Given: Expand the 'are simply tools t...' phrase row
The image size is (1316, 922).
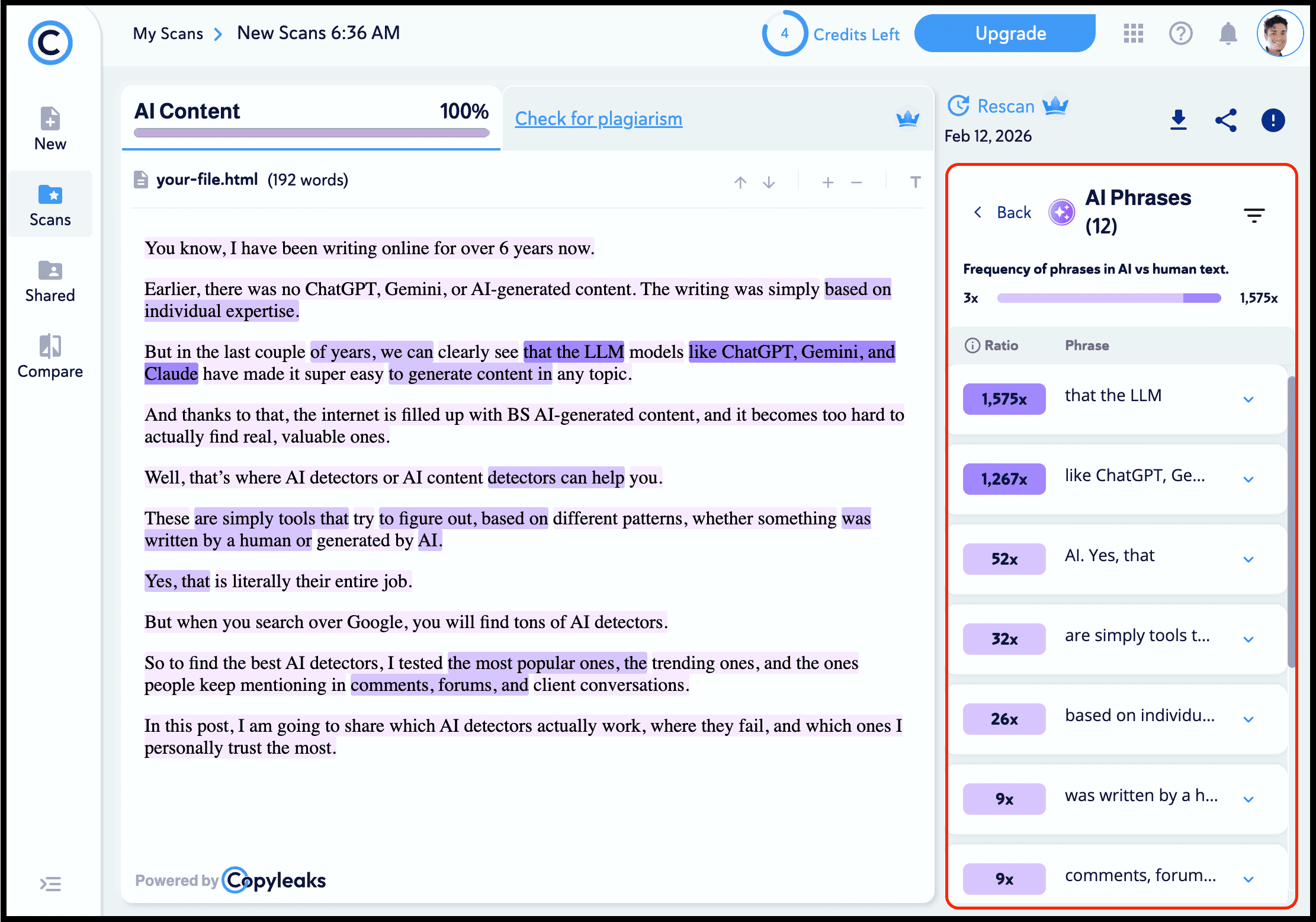Looking at the screenshot, I should (1248, 639).
